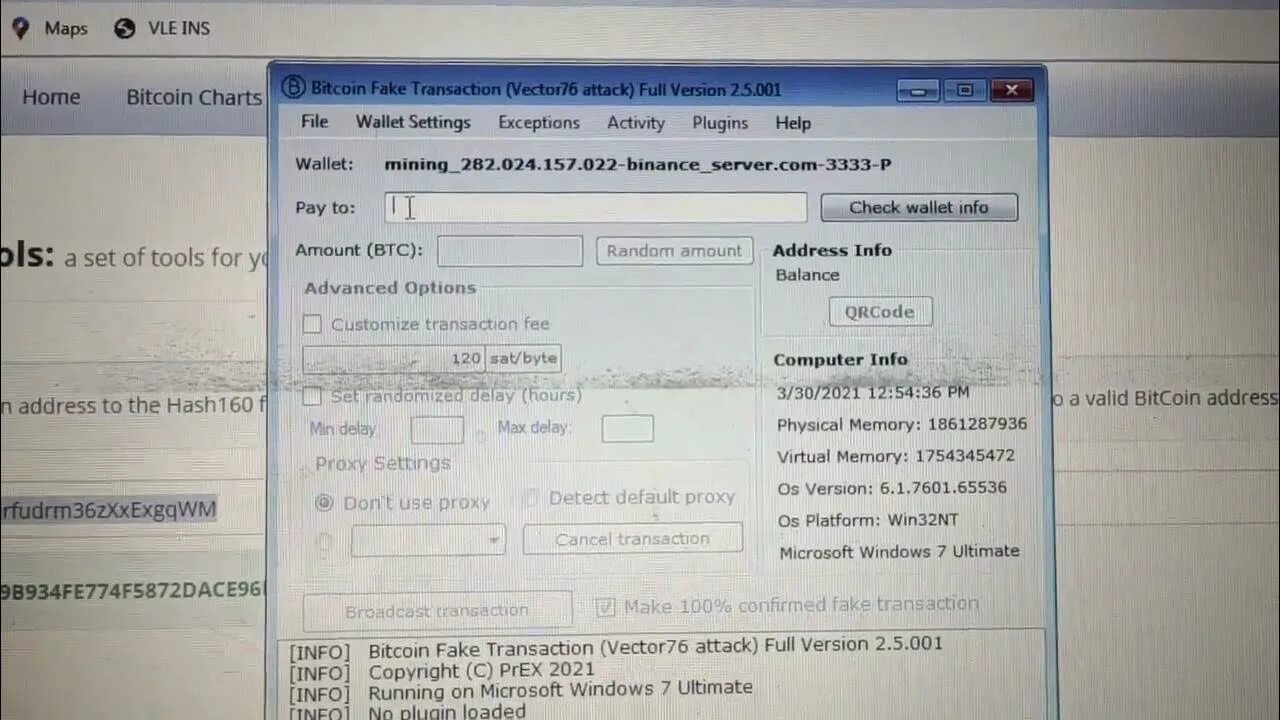This screenshot has width=1280, height=720.
Task: Click the No plugin loaded log line
Action: 446,711
